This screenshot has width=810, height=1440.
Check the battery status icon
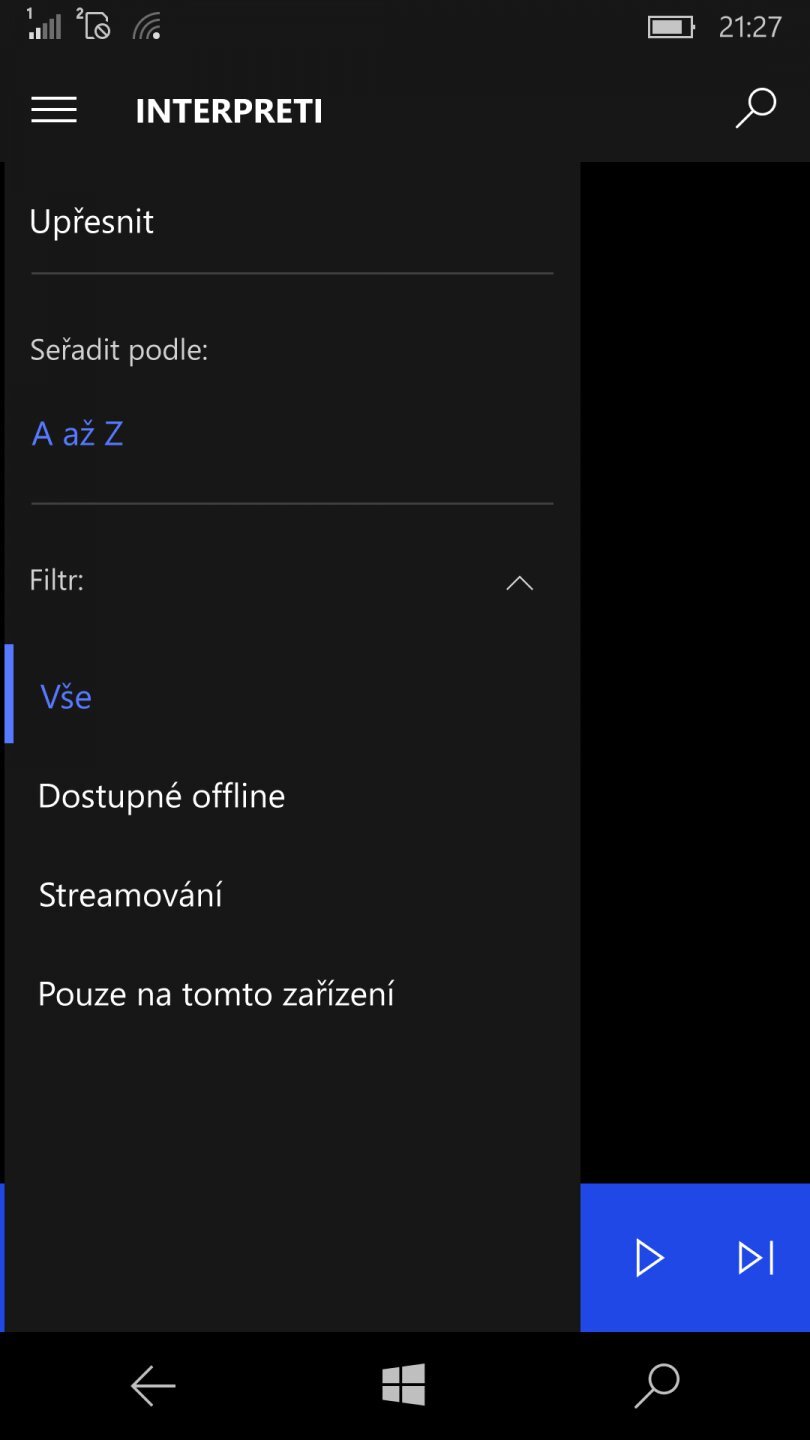pyautogui.click(x=669, y=26)
